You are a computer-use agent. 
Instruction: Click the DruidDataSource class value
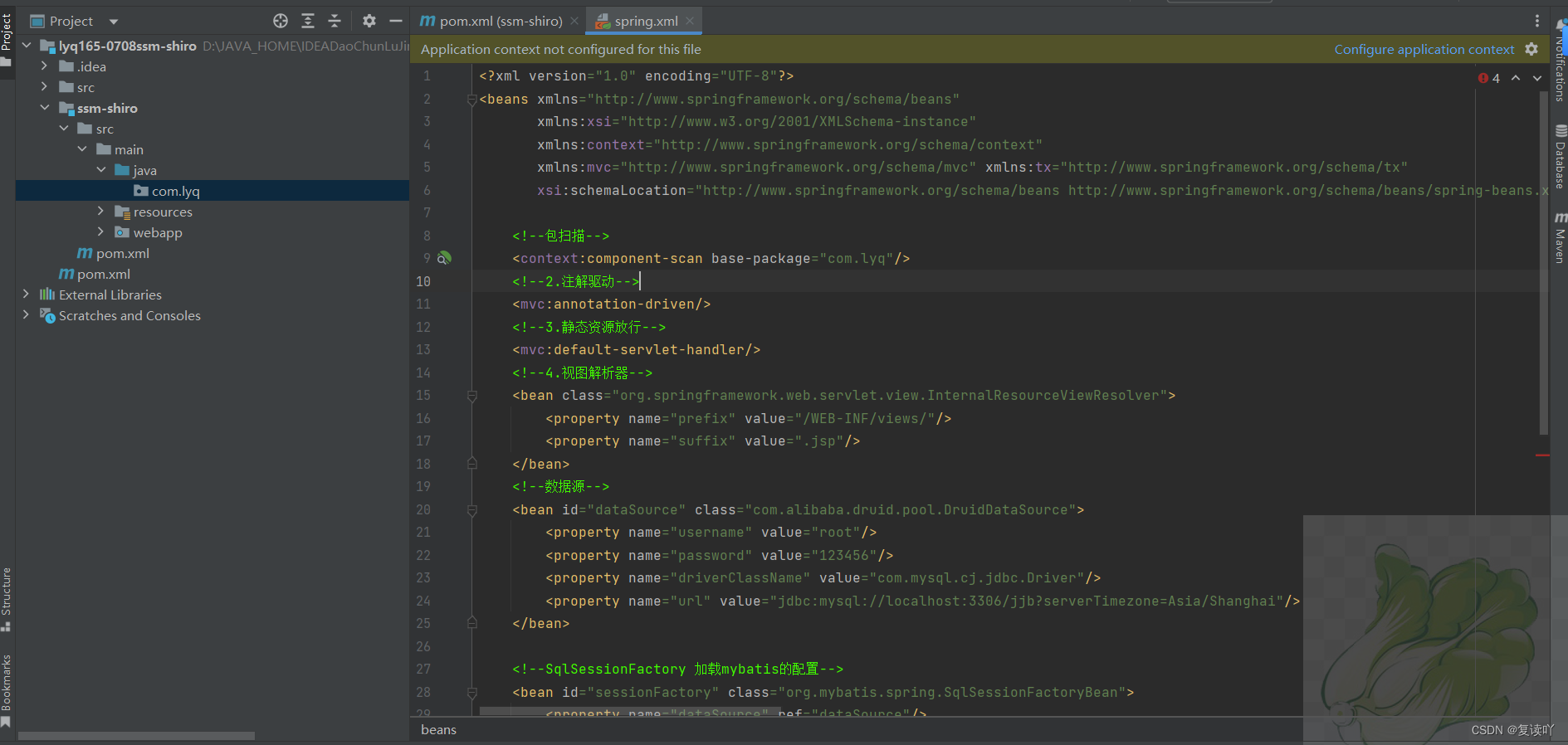911,510
